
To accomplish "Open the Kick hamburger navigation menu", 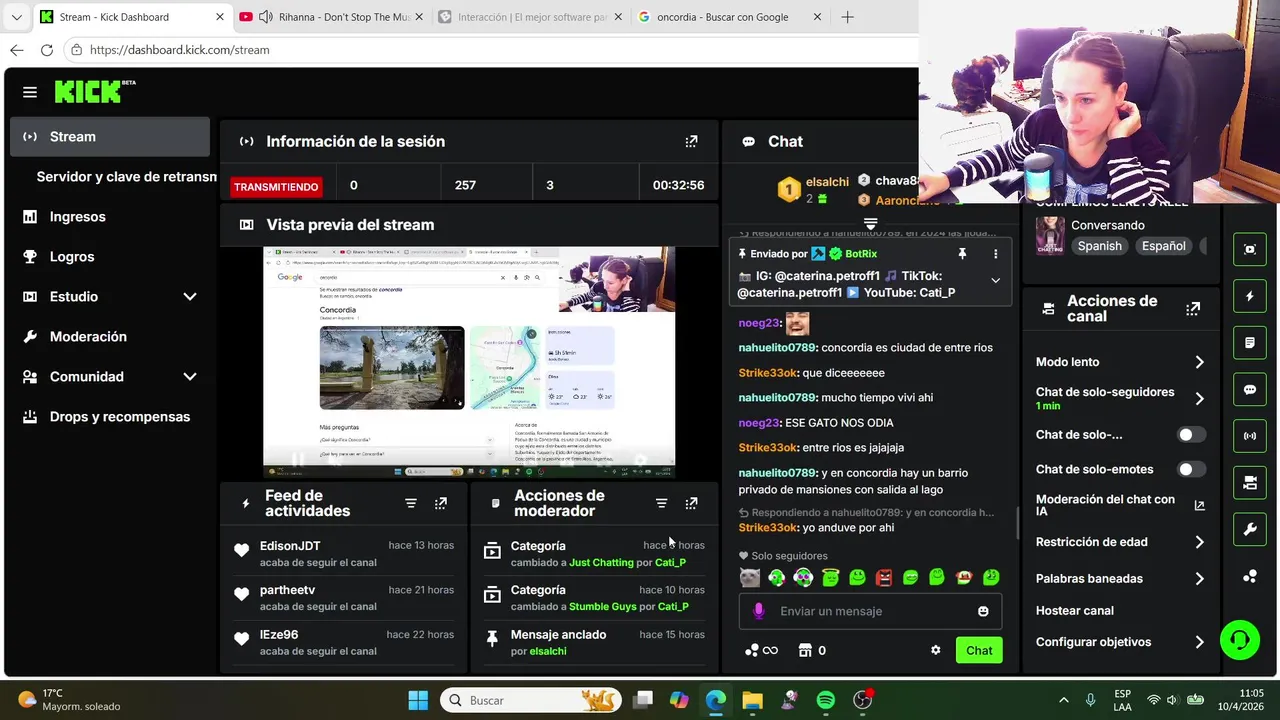I will click(x=30, y=92).
